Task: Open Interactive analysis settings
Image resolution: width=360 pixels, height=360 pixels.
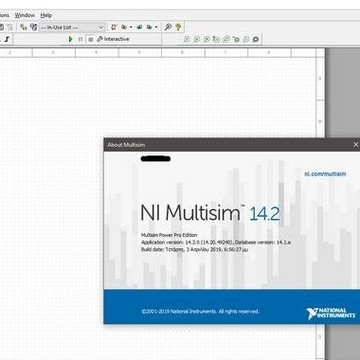Action: tap(113, 39)
